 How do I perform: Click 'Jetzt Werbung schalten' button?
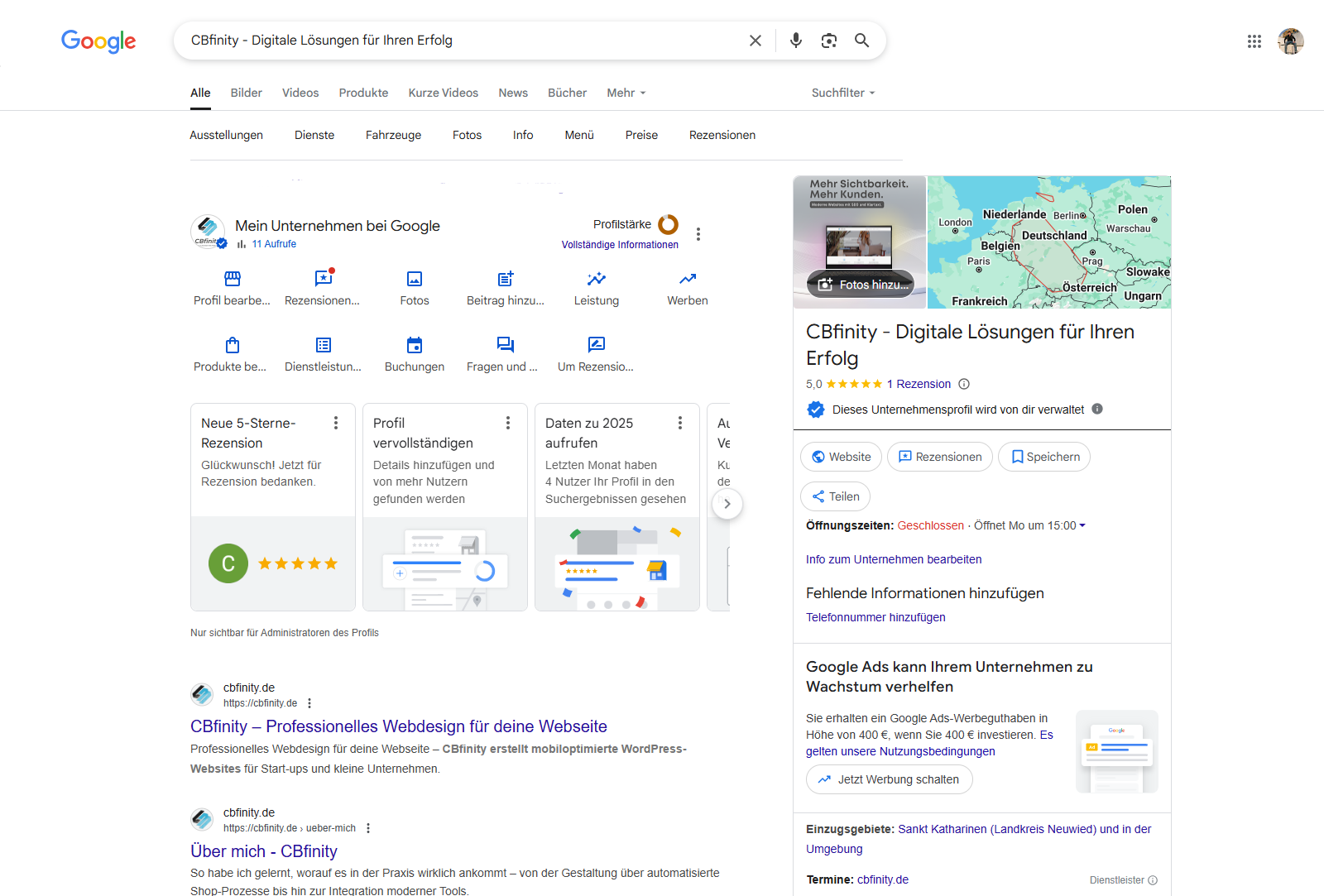coord(890,779)
